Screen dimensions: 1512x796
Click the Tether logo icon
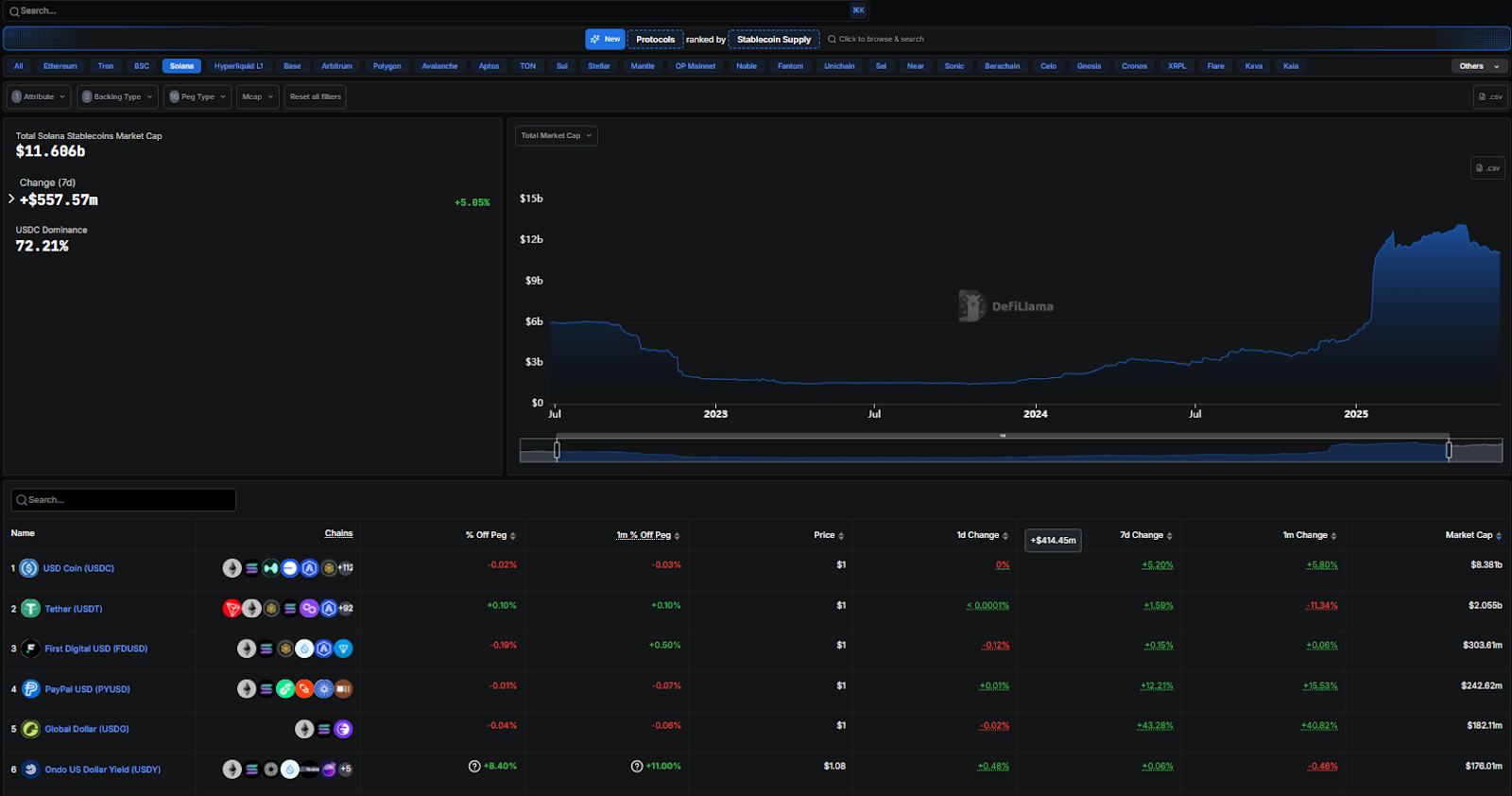(x=31, y=609)
